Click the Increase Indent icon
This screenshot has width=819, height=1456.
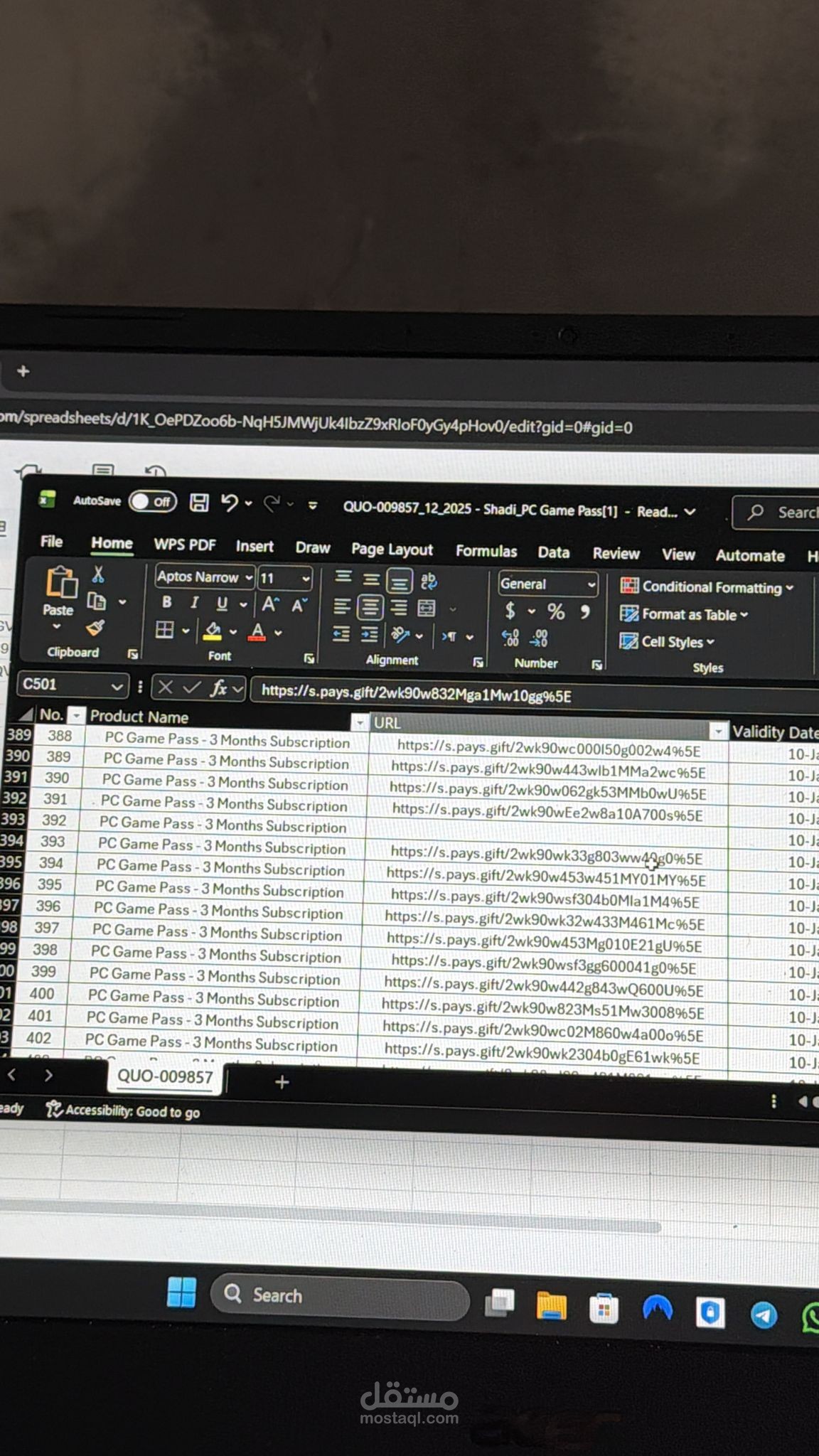[x=370, y=635]
